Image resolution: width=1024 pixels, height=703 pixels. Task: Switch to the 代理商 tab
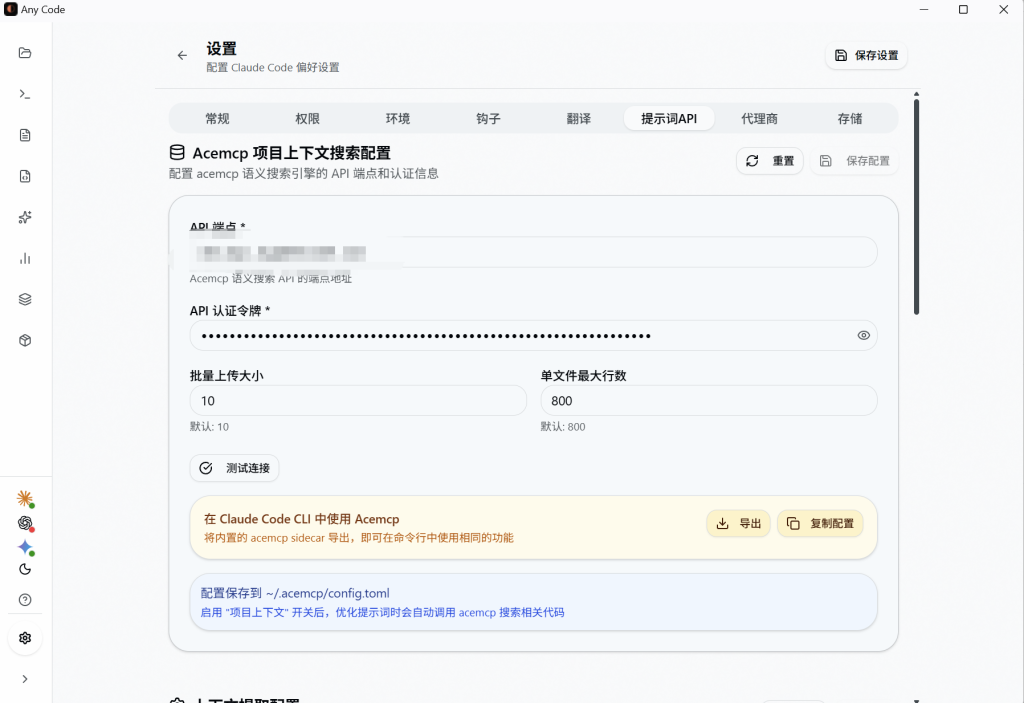[759, 118]
